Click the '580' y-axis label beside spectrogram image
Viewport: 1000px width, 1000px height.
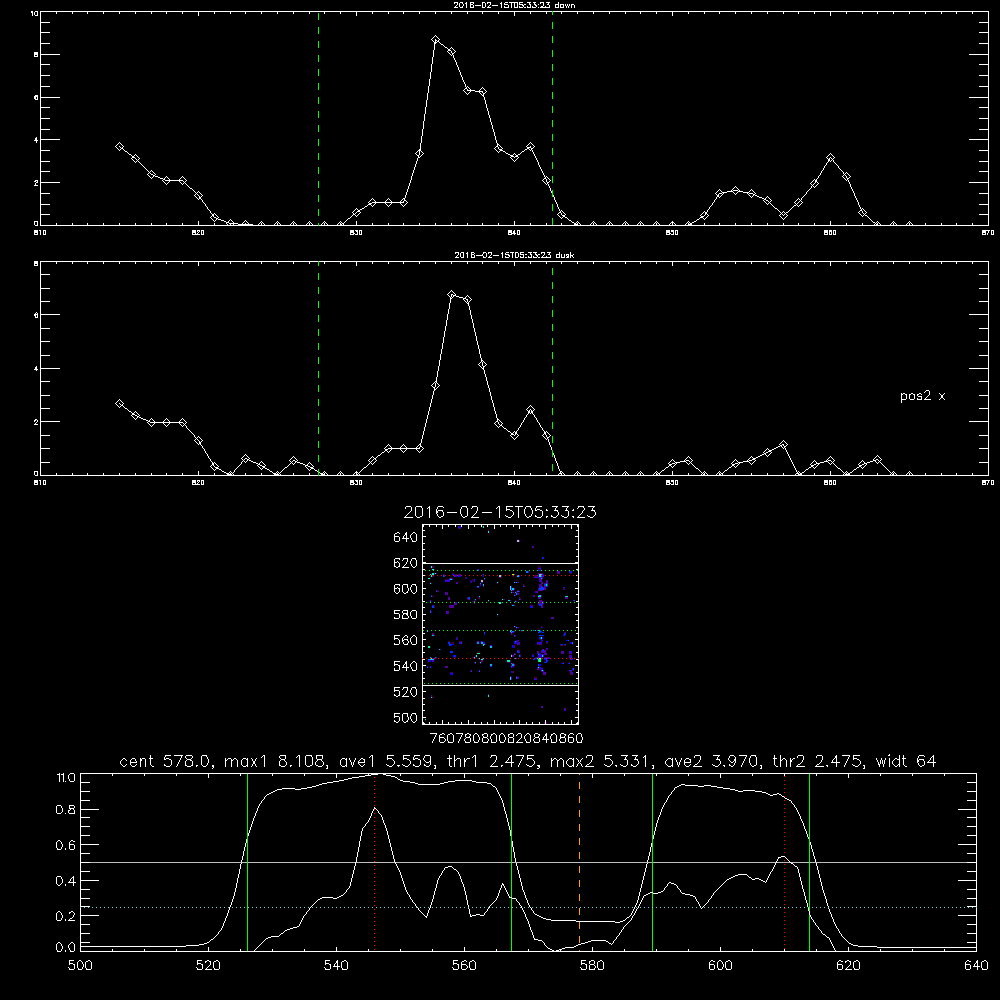point(406,615)
